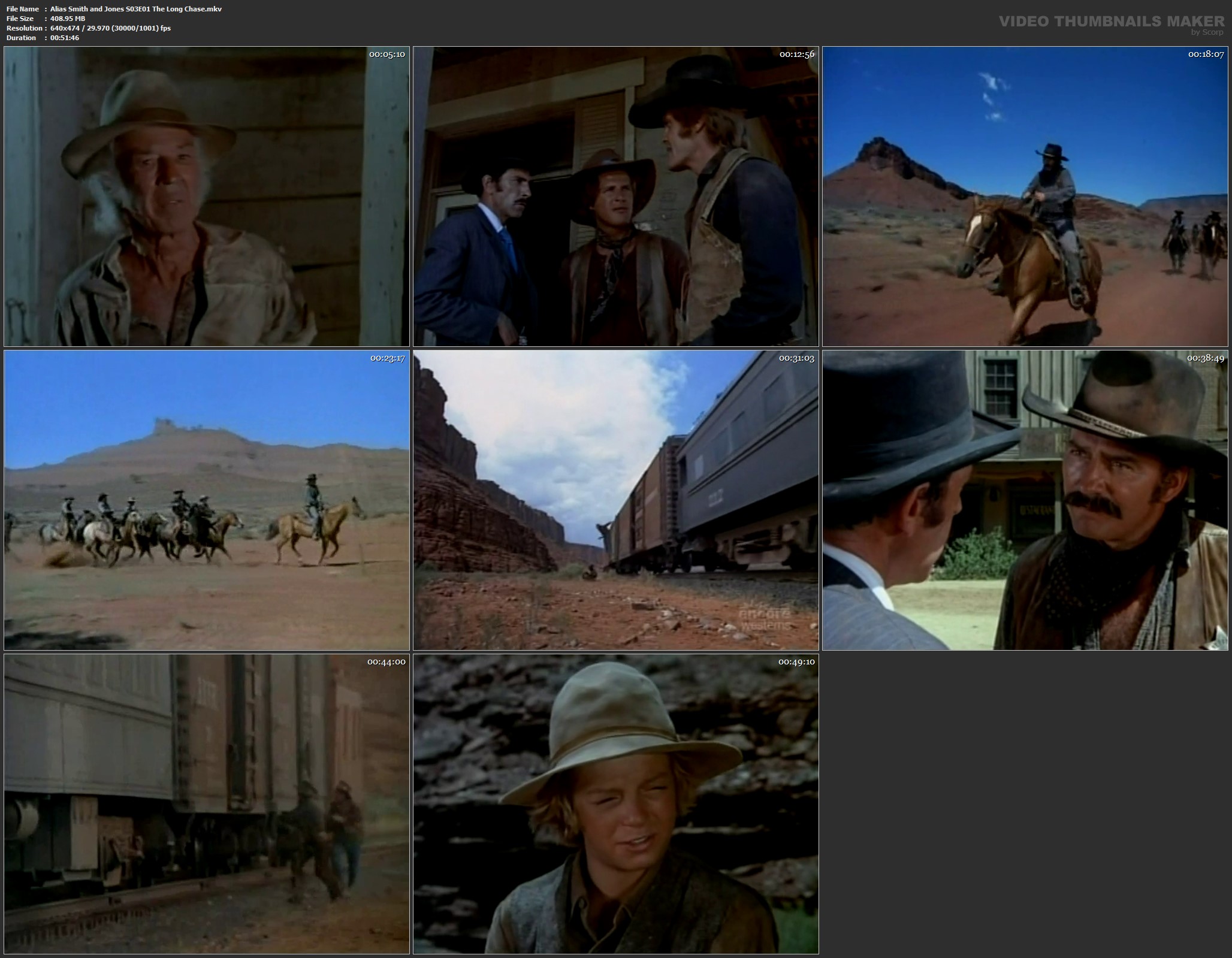
Task: Click the encore westerns logo in the train frame
Action: (x=763, y=619)
